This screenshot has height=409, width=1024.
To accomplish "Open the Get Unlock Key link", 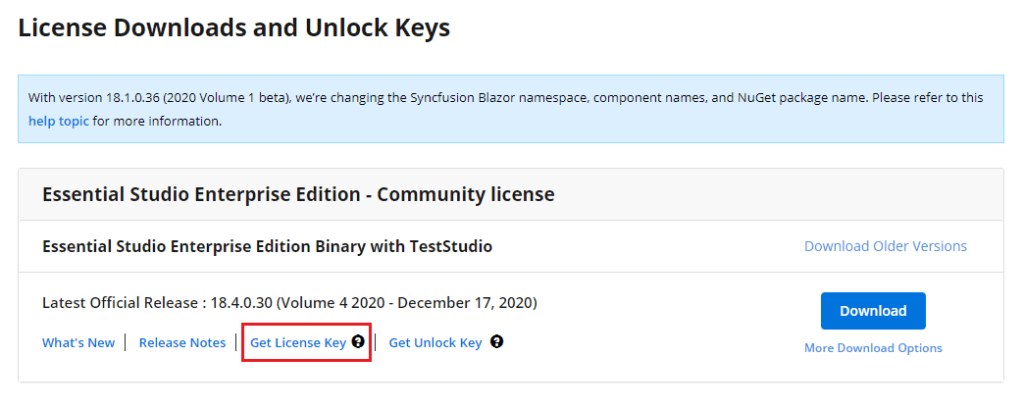I will pos(435,343).
